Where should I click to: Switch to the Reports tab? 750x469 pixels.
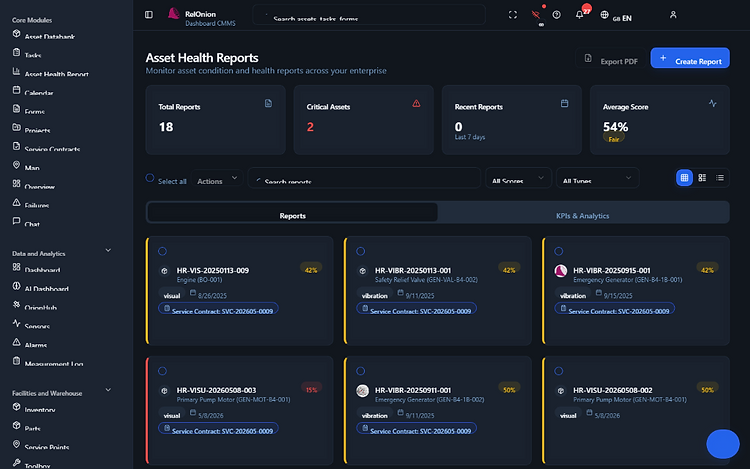pyautogui.click(x=292, y=212)
